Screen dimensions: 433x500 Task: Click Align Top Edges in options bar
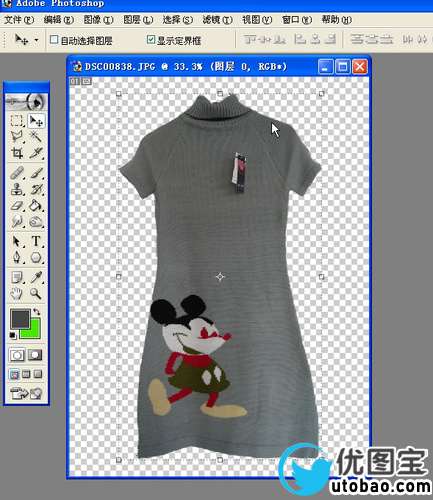(x=250, y=40)
